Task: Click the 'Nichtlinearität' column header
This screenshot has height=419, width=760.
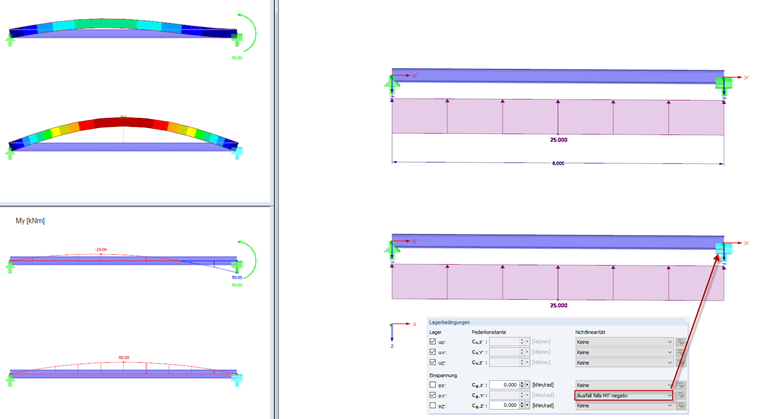Action: pyautogui.click(x=590, y=332)
